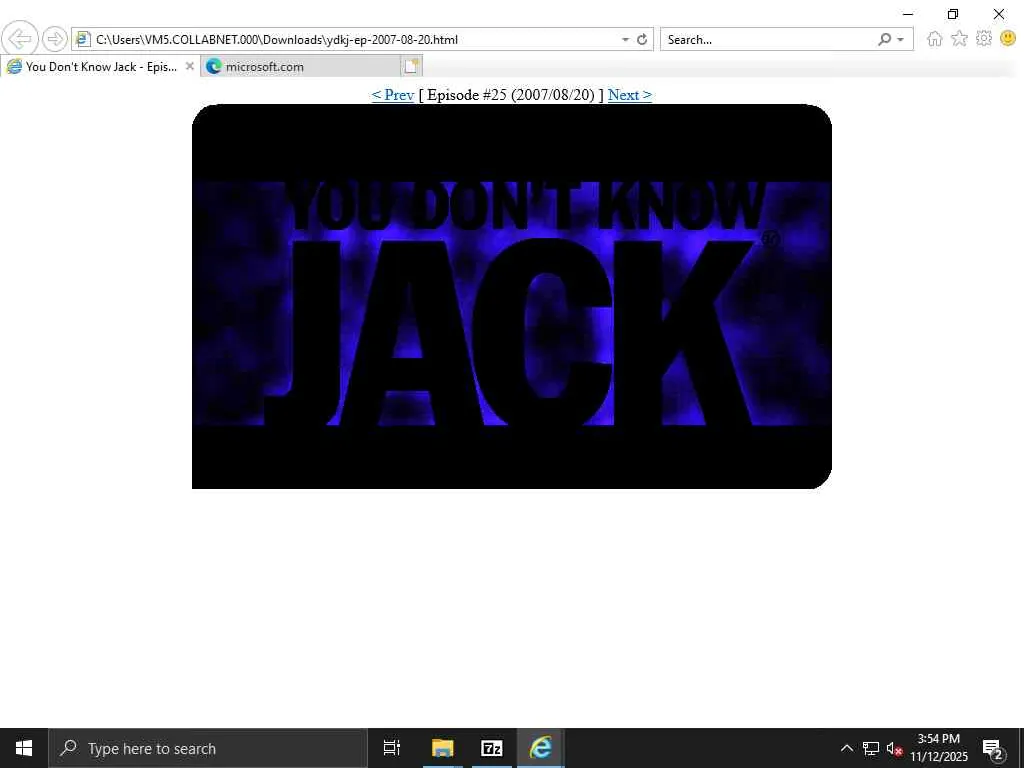1024x768 pixels.
Task: Select the address bar file path
Action: (x=277, y=40)
